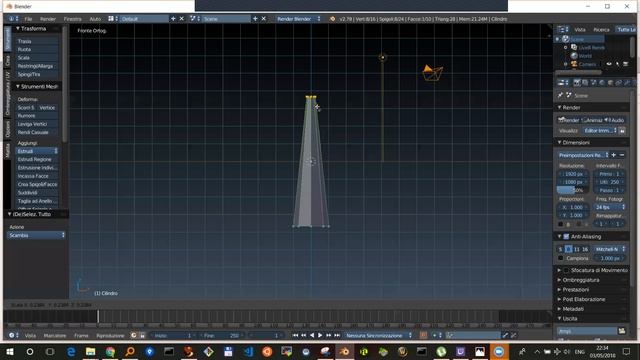Click the Blender logo icon in the info header

point(332,19)
